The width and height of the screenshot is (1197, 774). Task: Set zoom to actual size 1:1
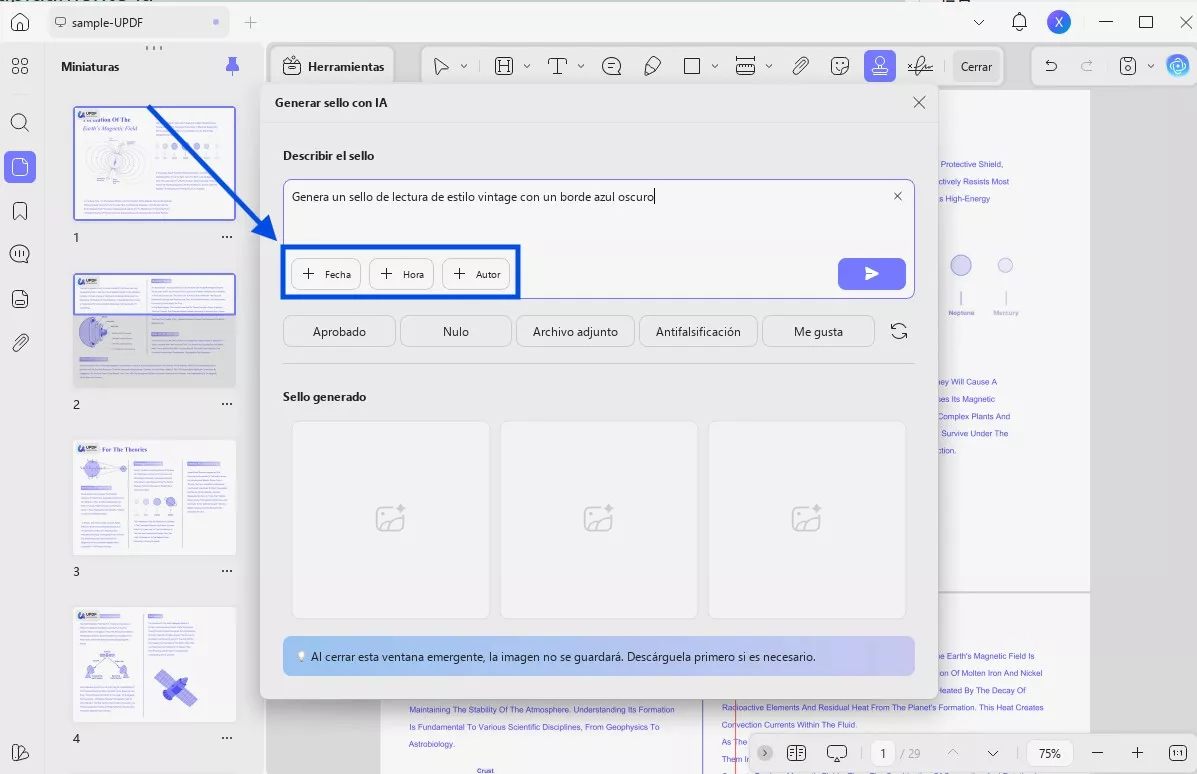(x=1177, y=753)
